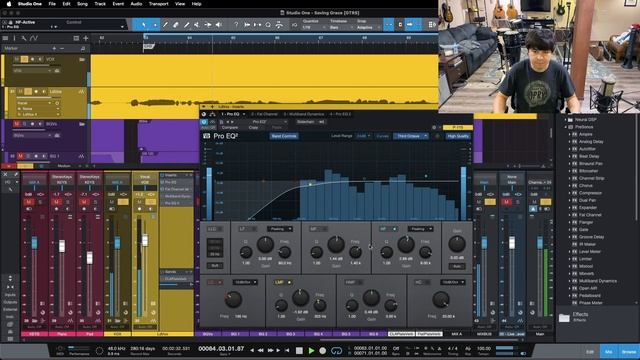Screen dimensions: 640x360
Task: Toggle the LC low-cut enable button
Action: [x=220, y=282]
